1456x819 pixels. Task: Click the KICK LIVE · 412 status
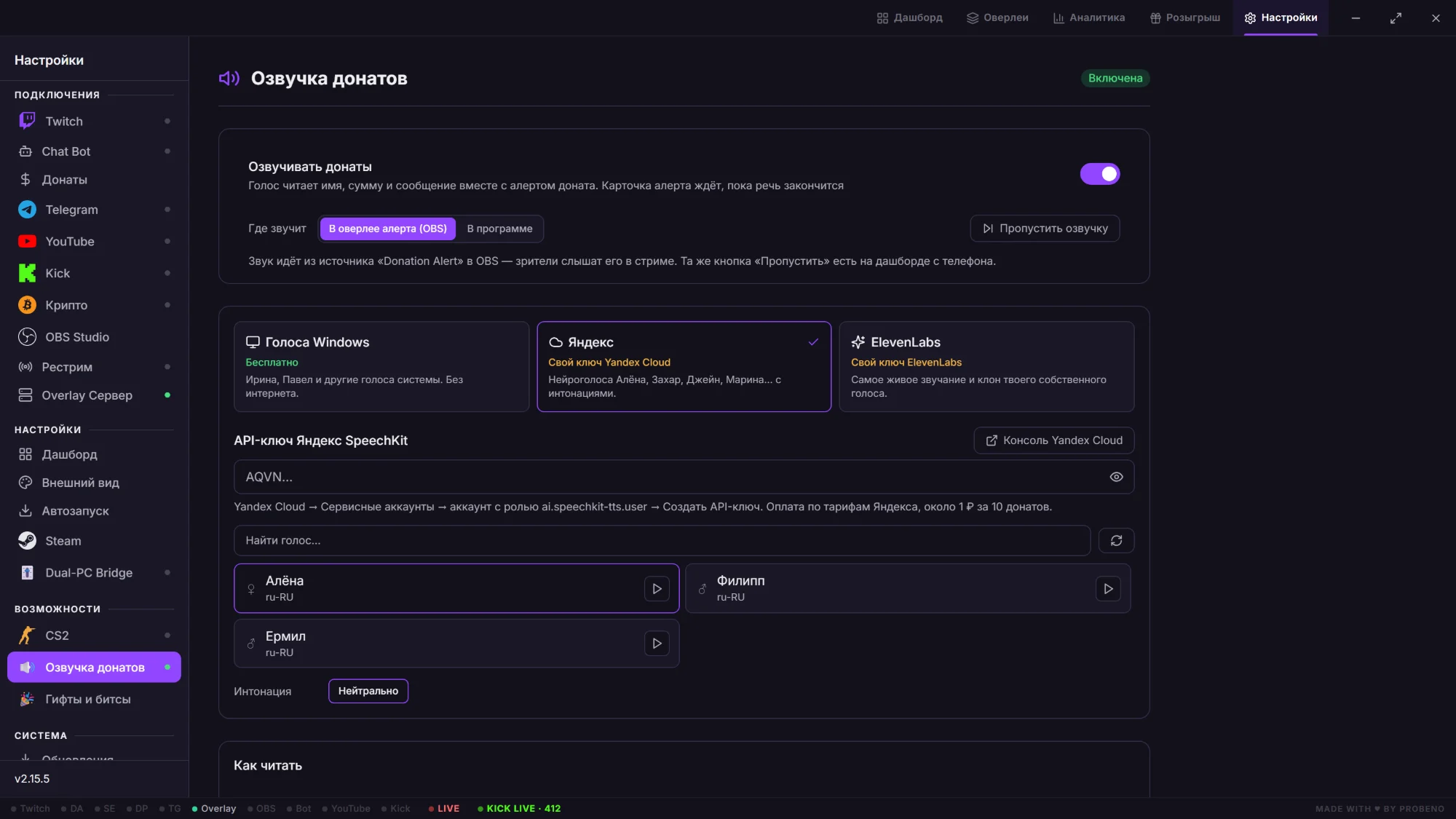click(519, 809)
